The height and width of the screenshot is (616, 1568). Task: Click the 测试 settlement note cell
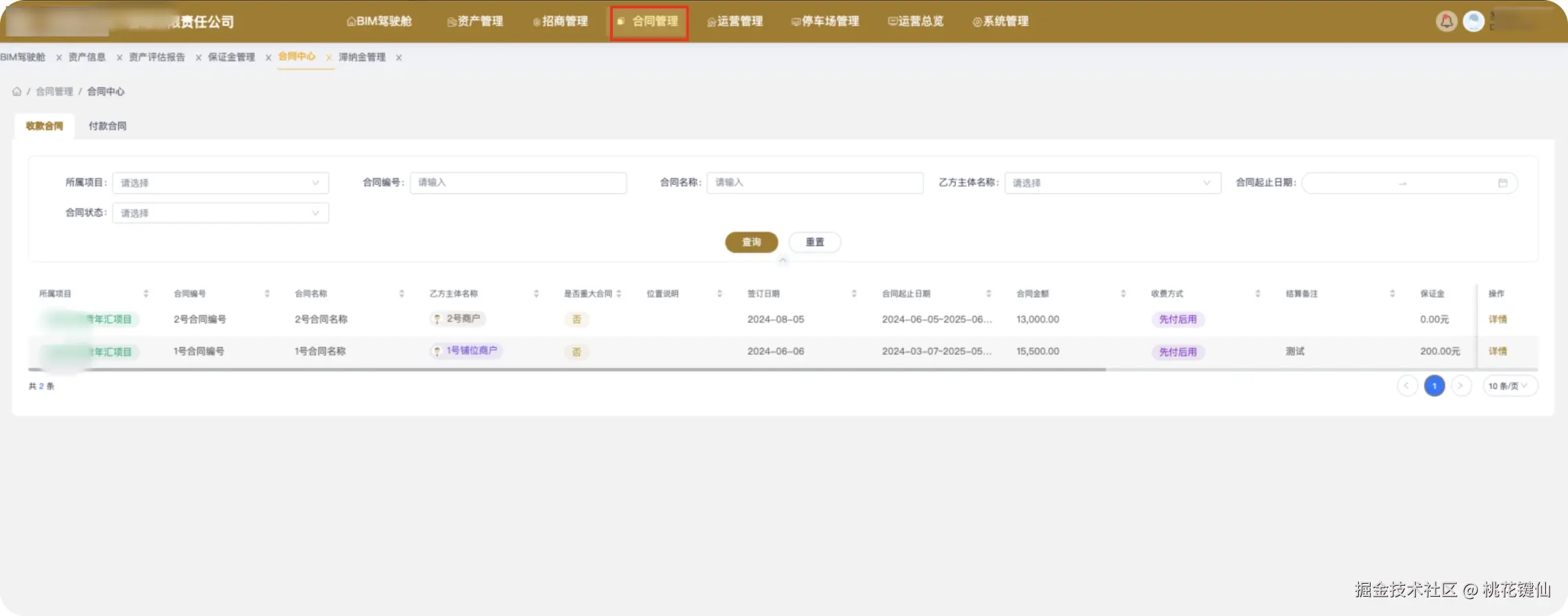1295,351
